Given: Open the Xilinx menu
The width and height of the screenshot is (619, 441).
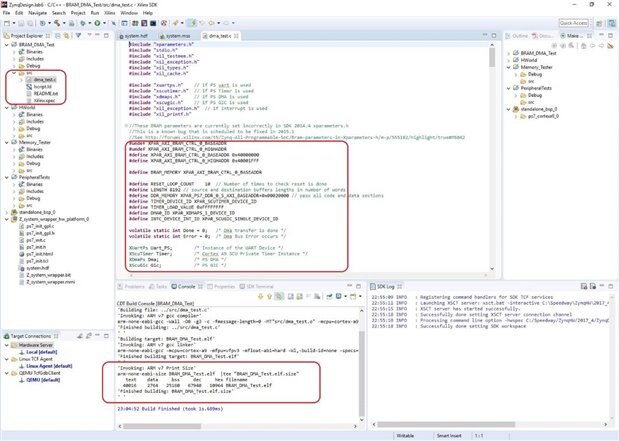Looking at the screenshot, I should tap(116, 12).
